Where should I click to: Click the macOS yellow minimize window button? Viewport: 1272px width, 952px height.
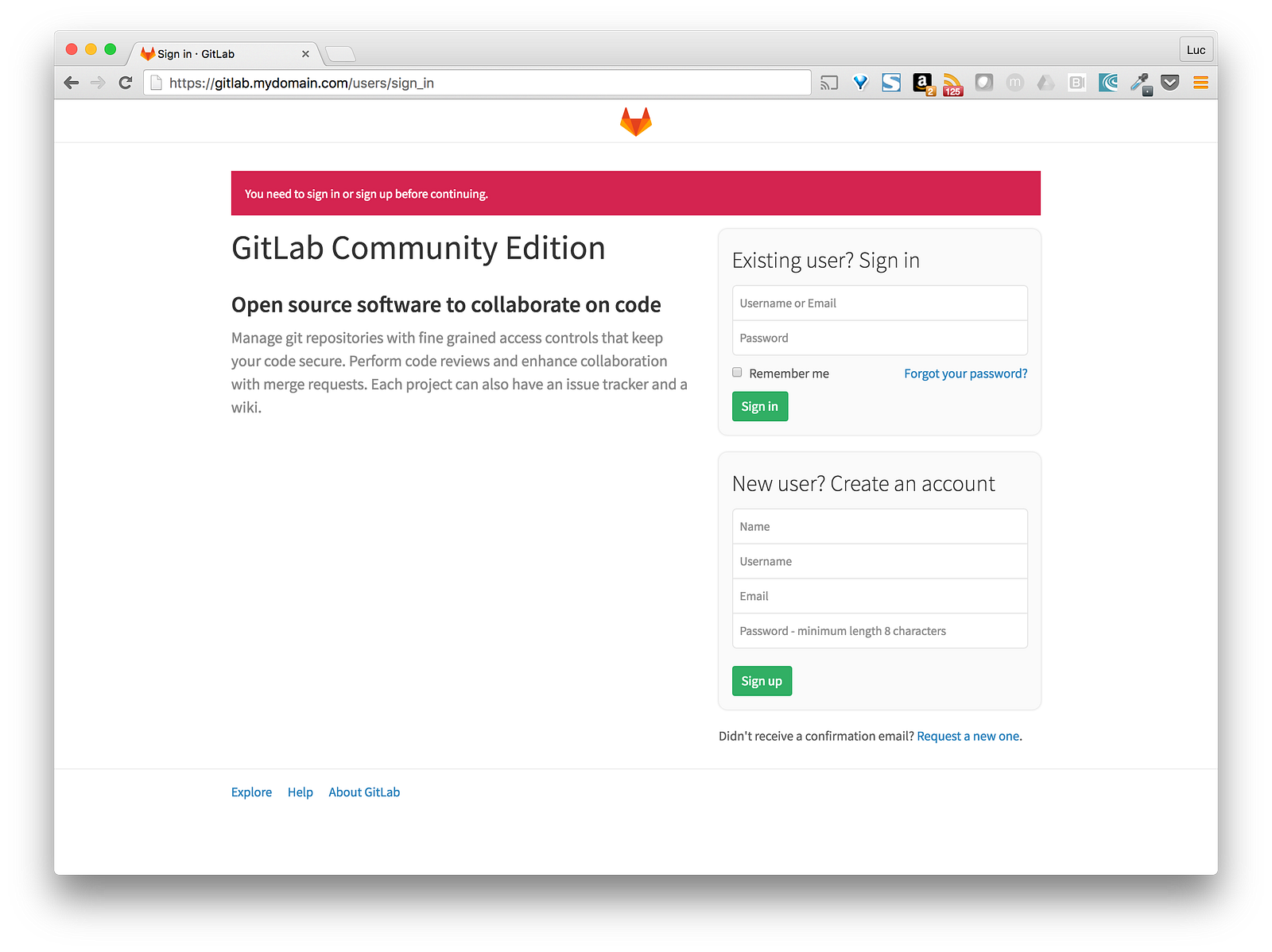[x=91, y=49]
